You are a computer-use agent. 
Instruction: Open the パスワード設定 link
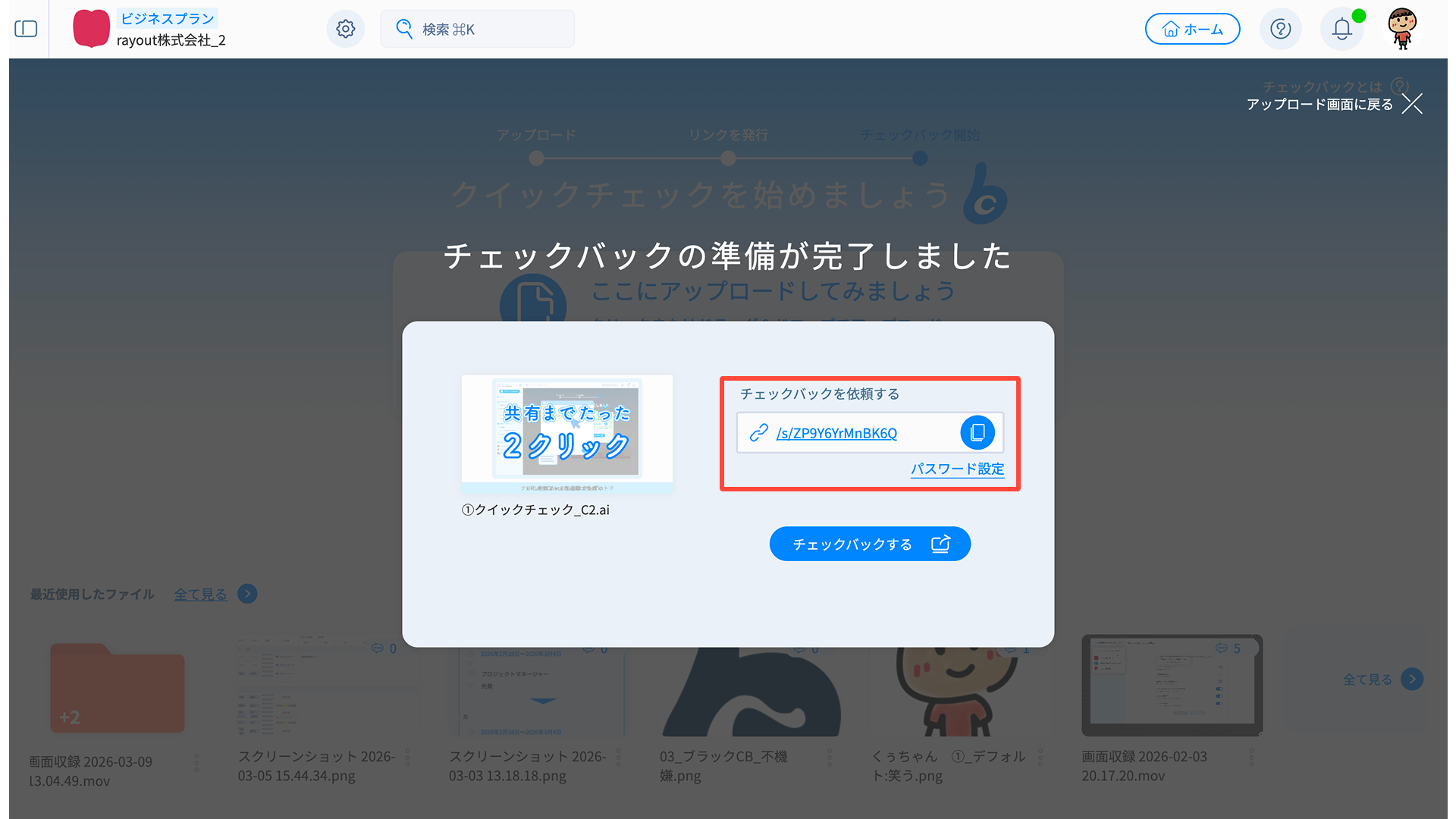point(957,469)
